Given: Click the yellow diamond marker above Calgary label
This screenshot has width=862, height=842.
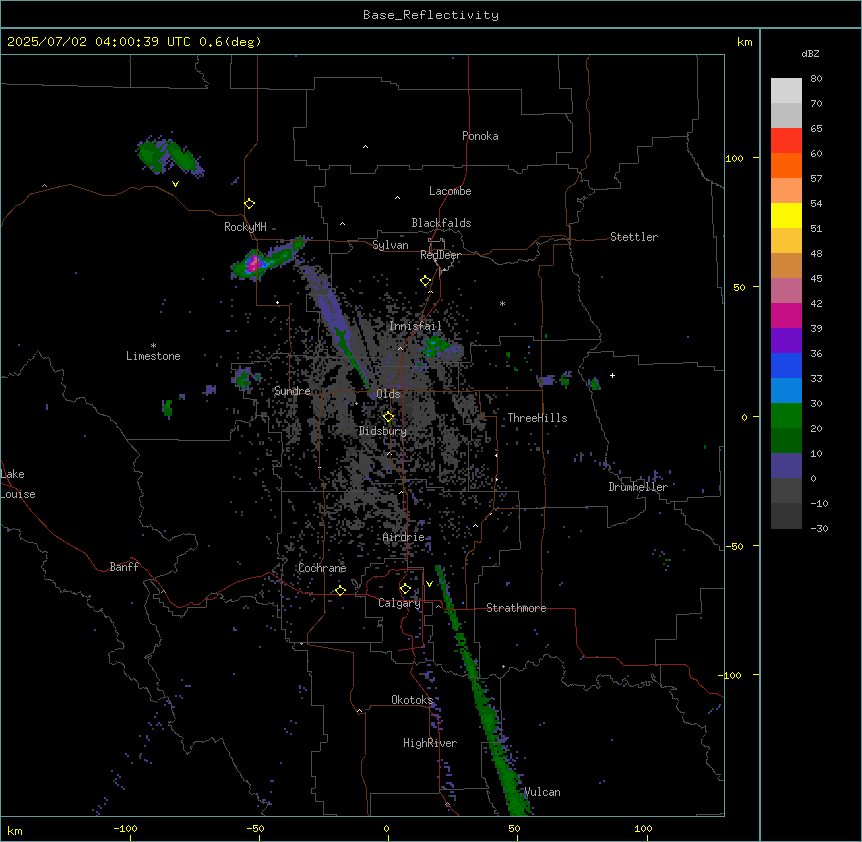Looking at the screenshot, I should [x=405, y=589].
